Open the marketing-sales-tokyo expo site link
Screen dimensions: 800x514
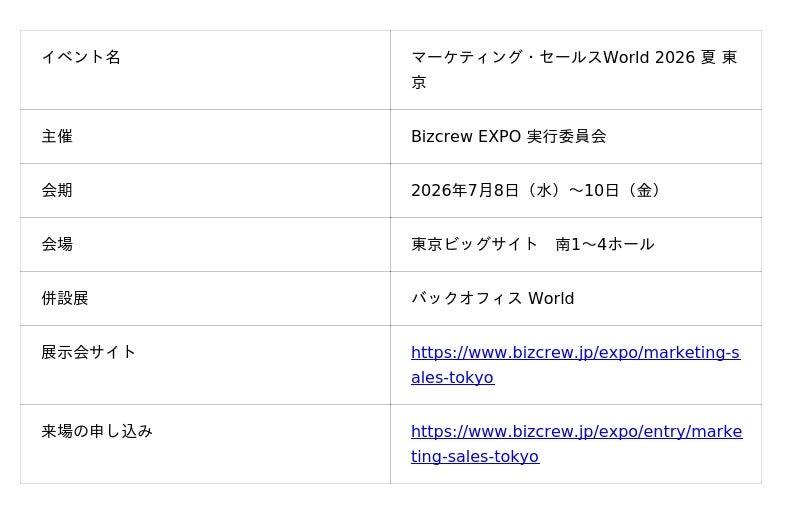coord(575,364)
